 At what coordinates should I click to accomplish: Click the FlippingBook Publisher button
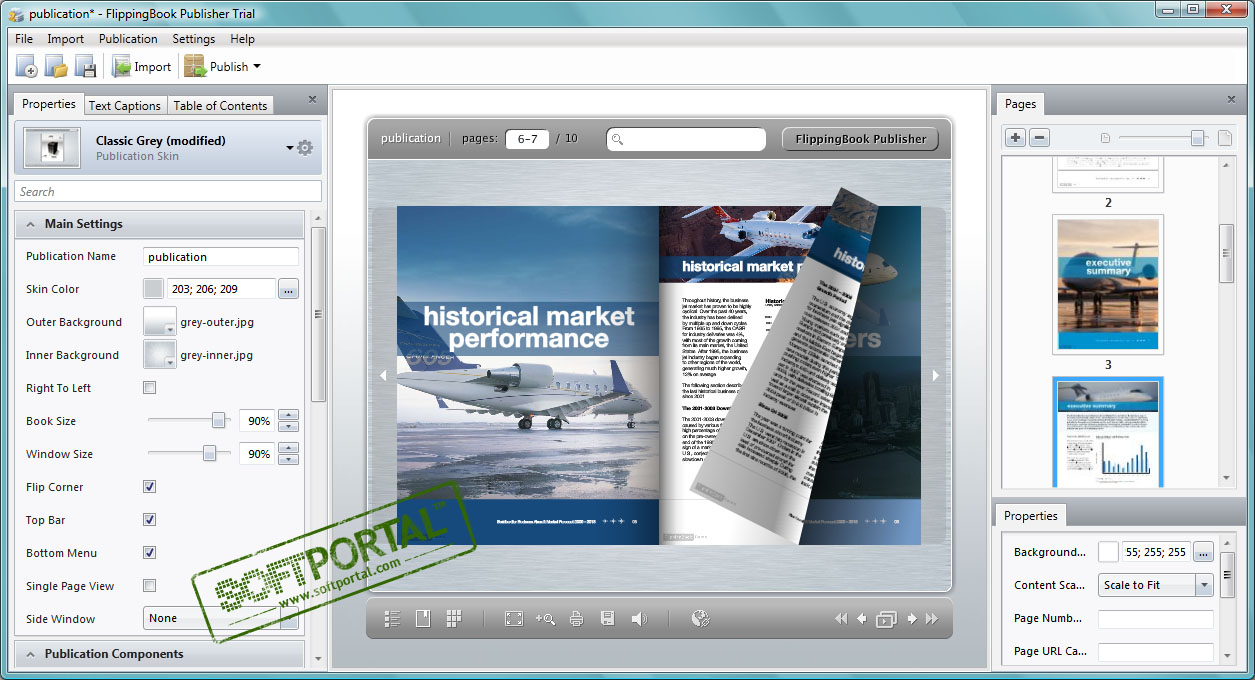861,139
